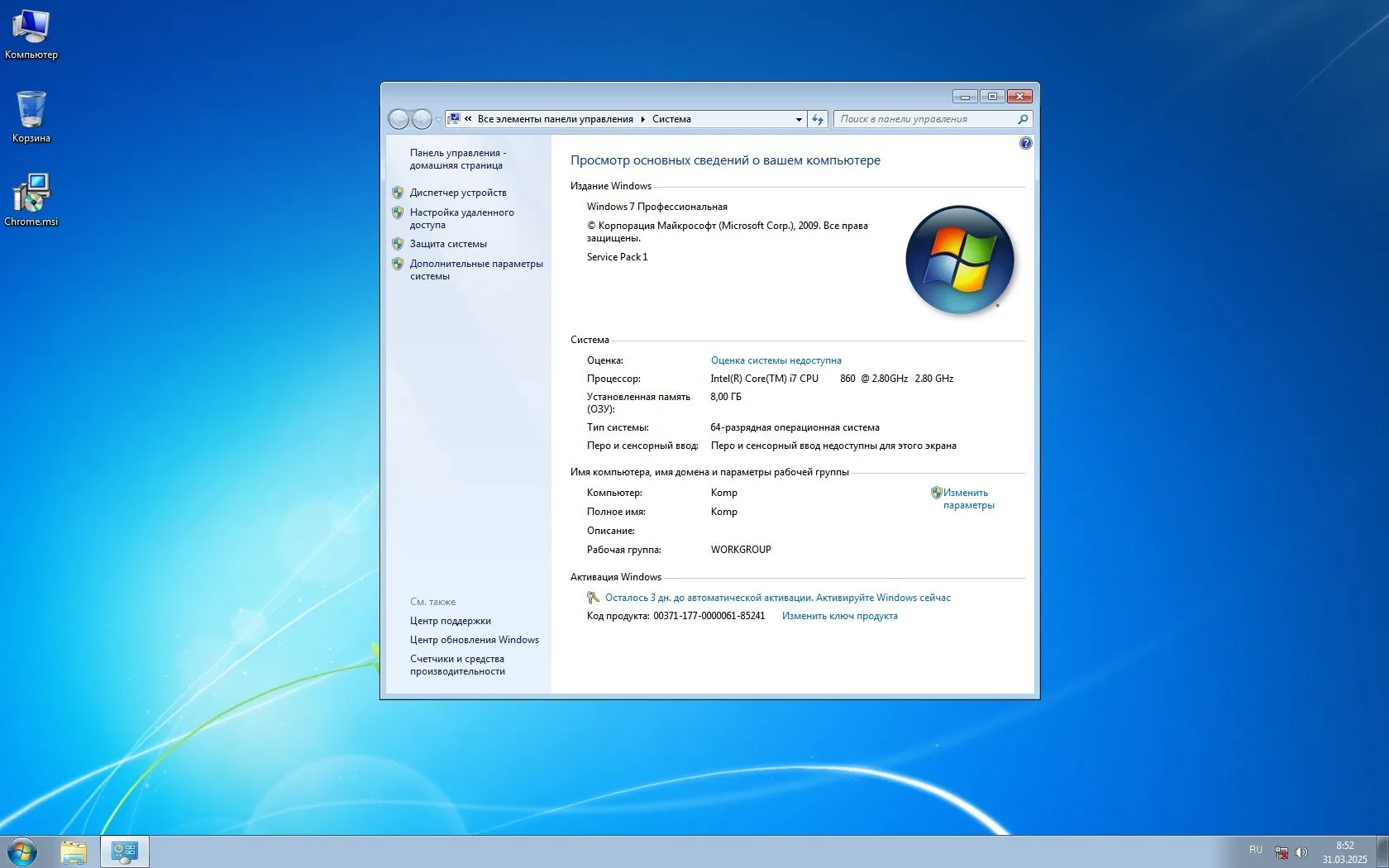Open Windows Explorer from the taskbar
Screen dimensions: 1389x868
74,851
